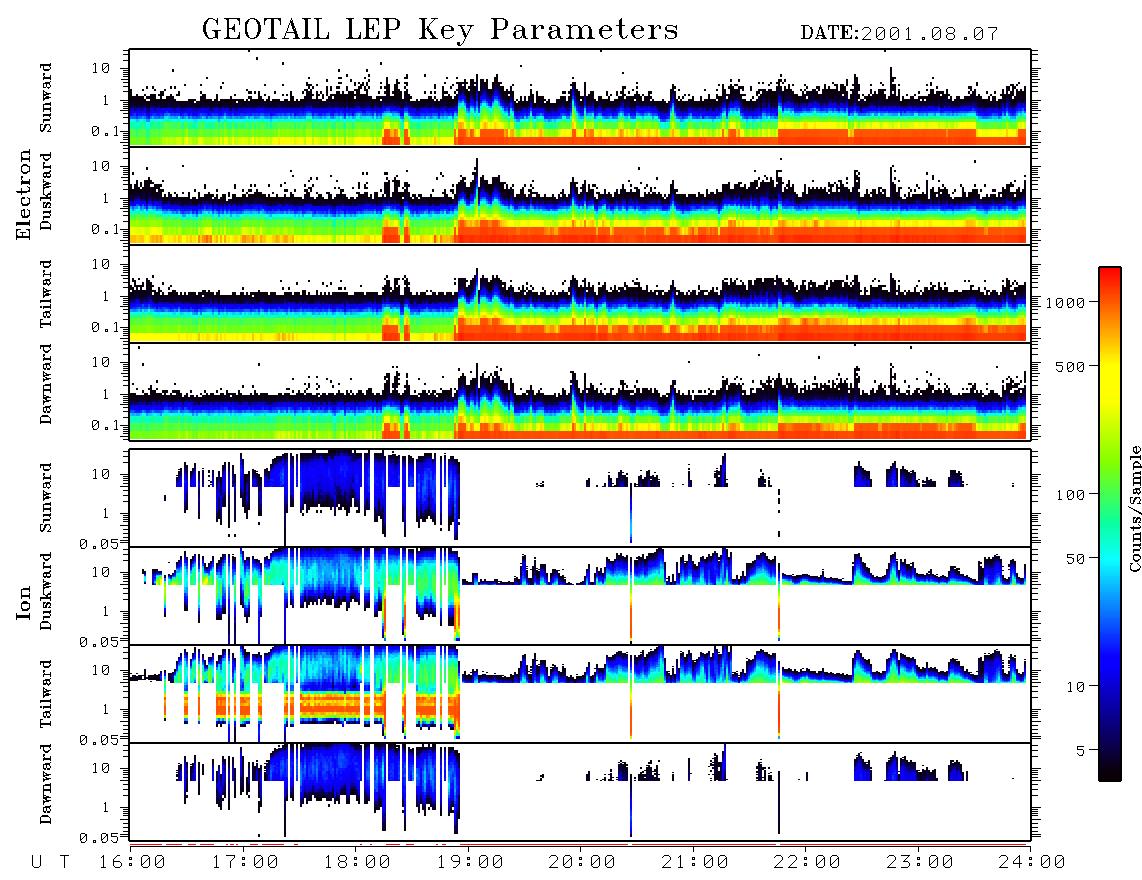
Task: Click the Ion Tailward spectrogram panel
Action: (580, 694)
